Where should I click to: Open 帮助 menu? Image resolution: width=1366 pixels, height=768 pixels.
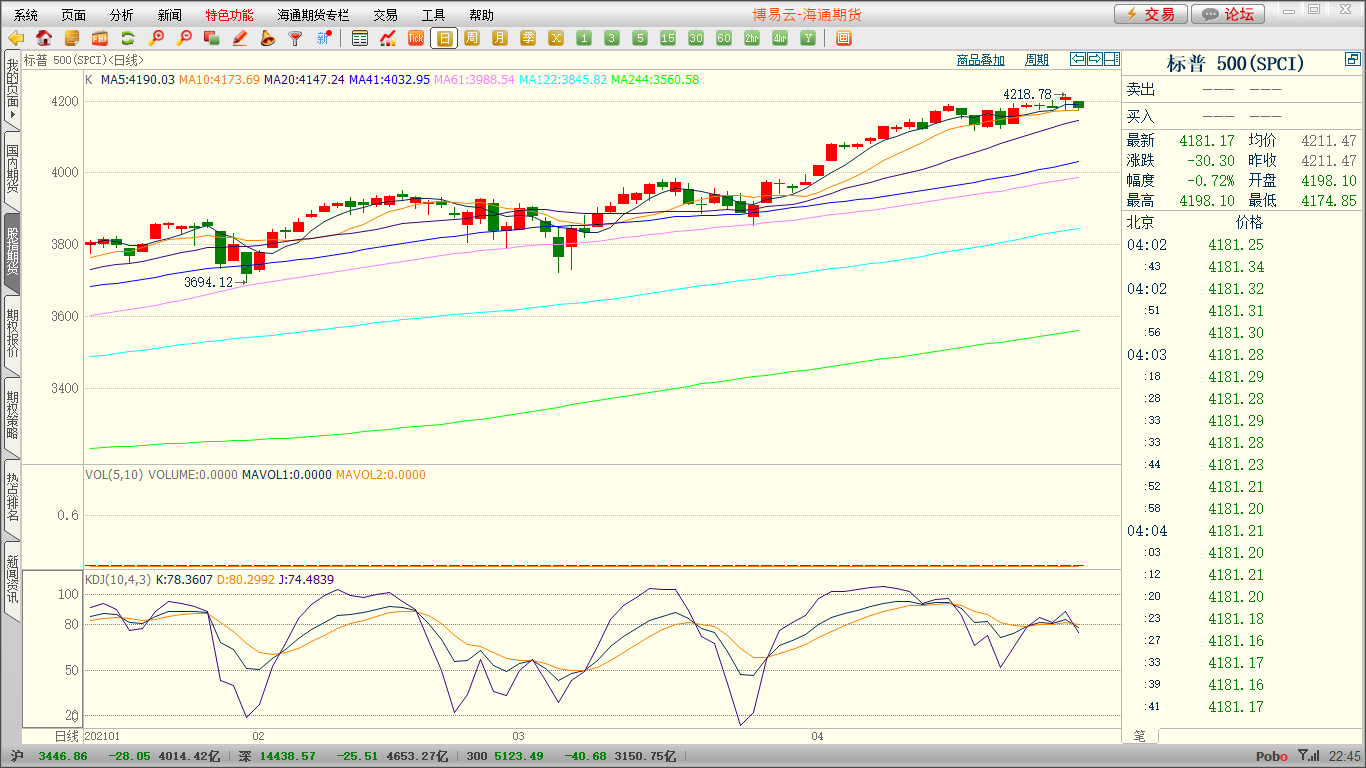click(x=481, y=15)
